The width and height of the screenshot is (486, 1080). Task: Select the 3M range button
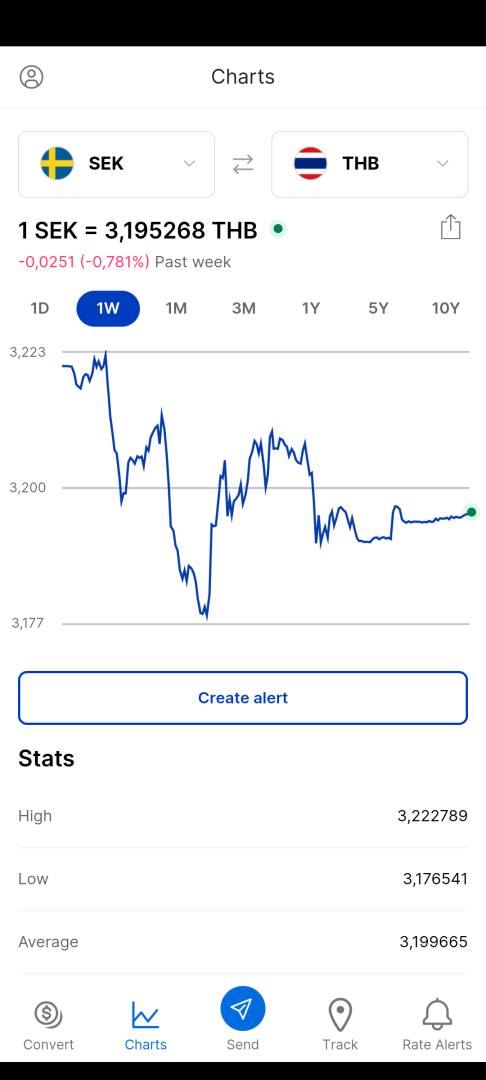244,309
